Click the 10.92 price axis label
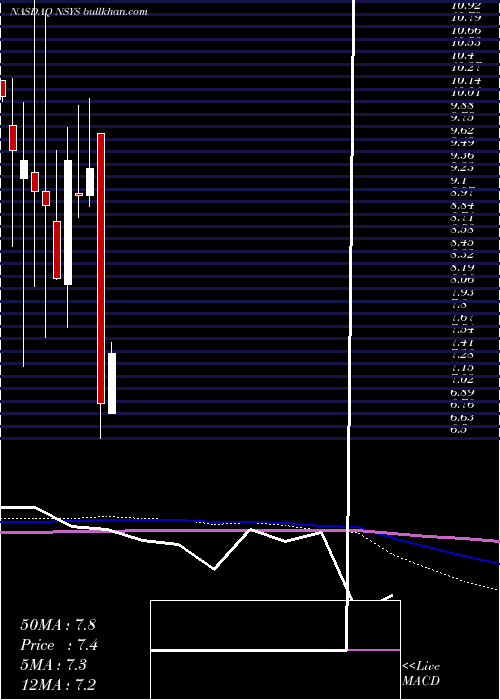 click(x=466, y=6)
